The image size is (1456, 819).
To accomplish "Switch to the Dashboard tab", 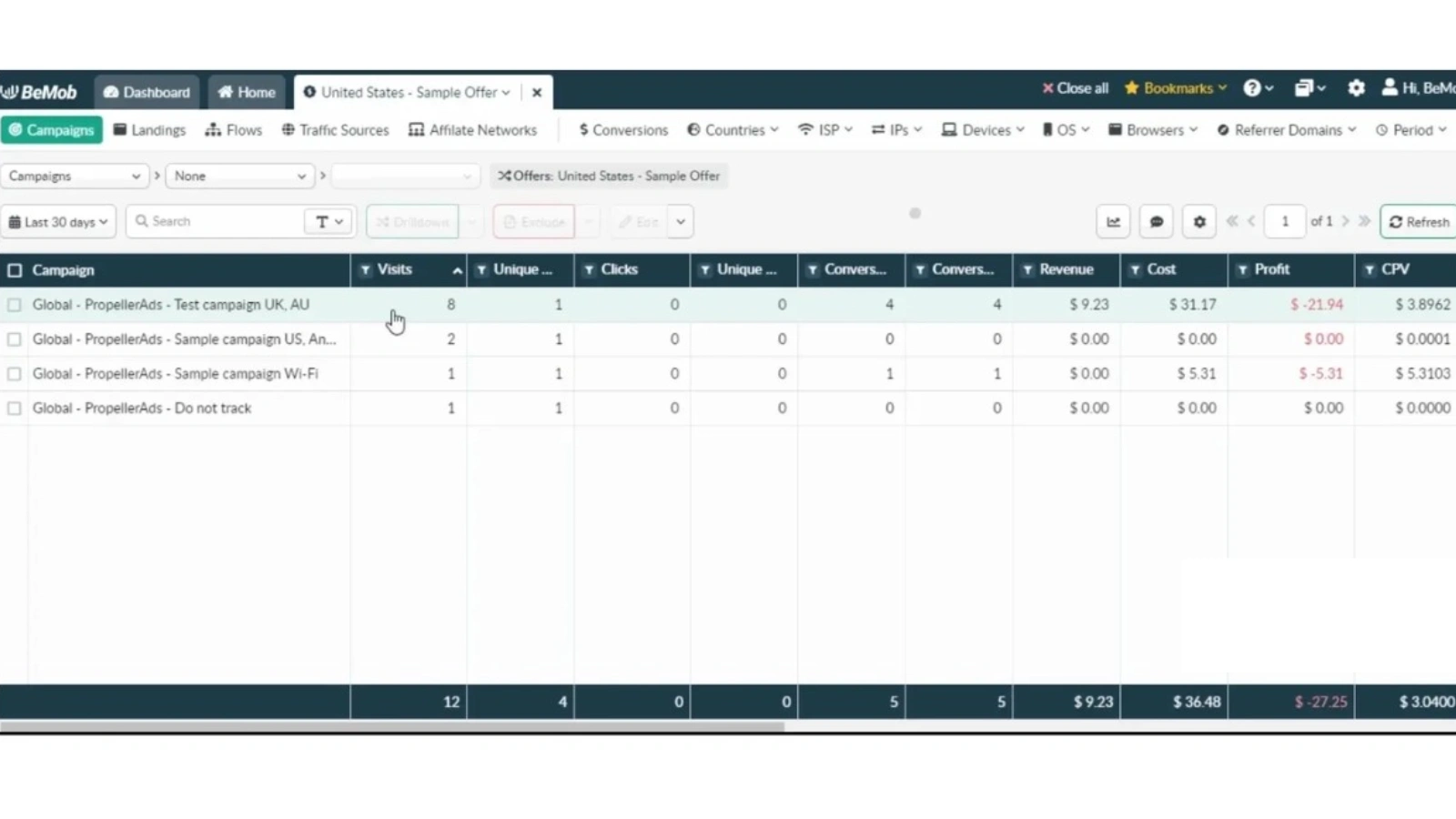I will (x=147, y=91).
